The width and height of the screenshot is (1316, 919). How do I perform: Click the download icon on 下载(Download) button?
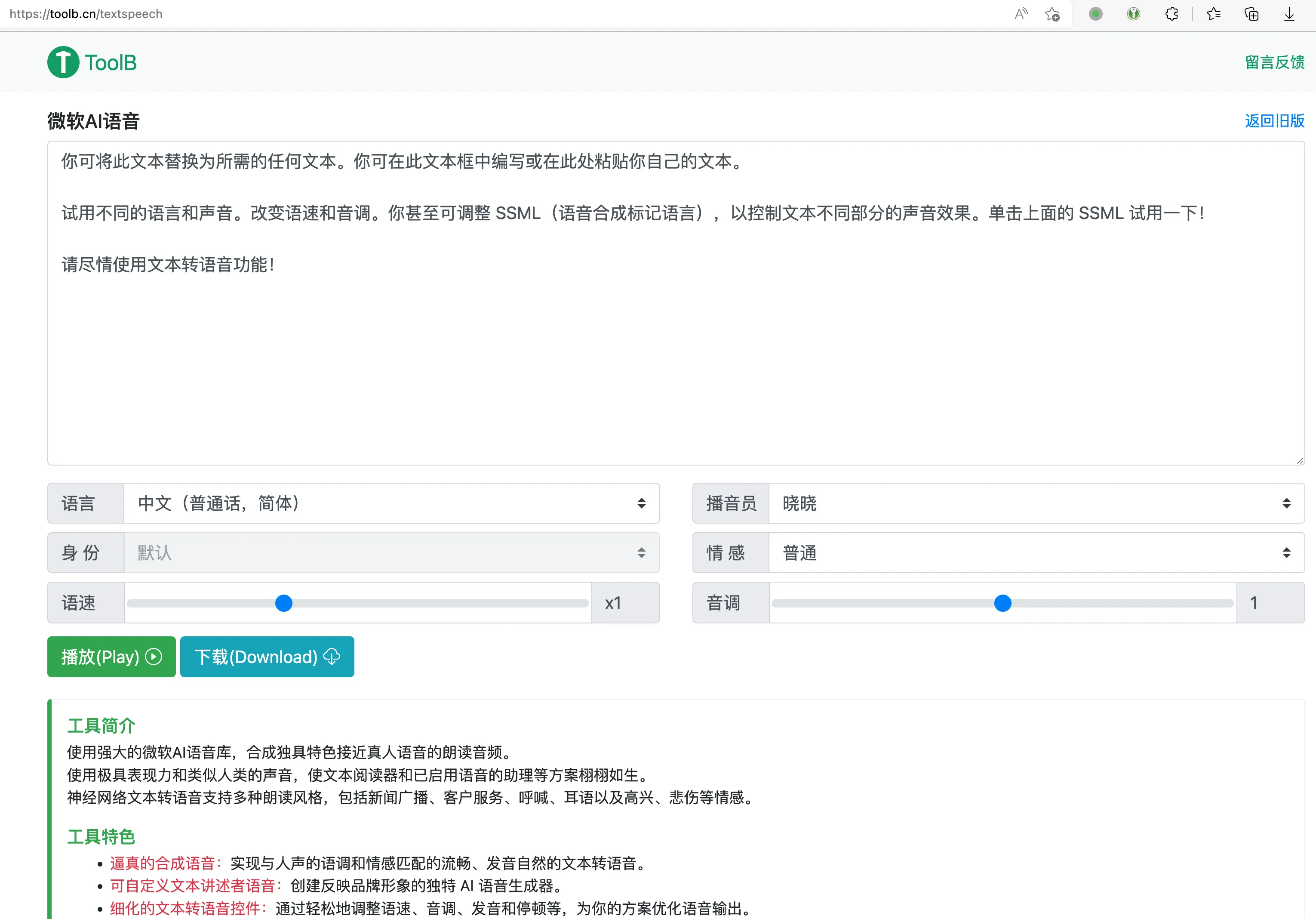coord(331,657)
